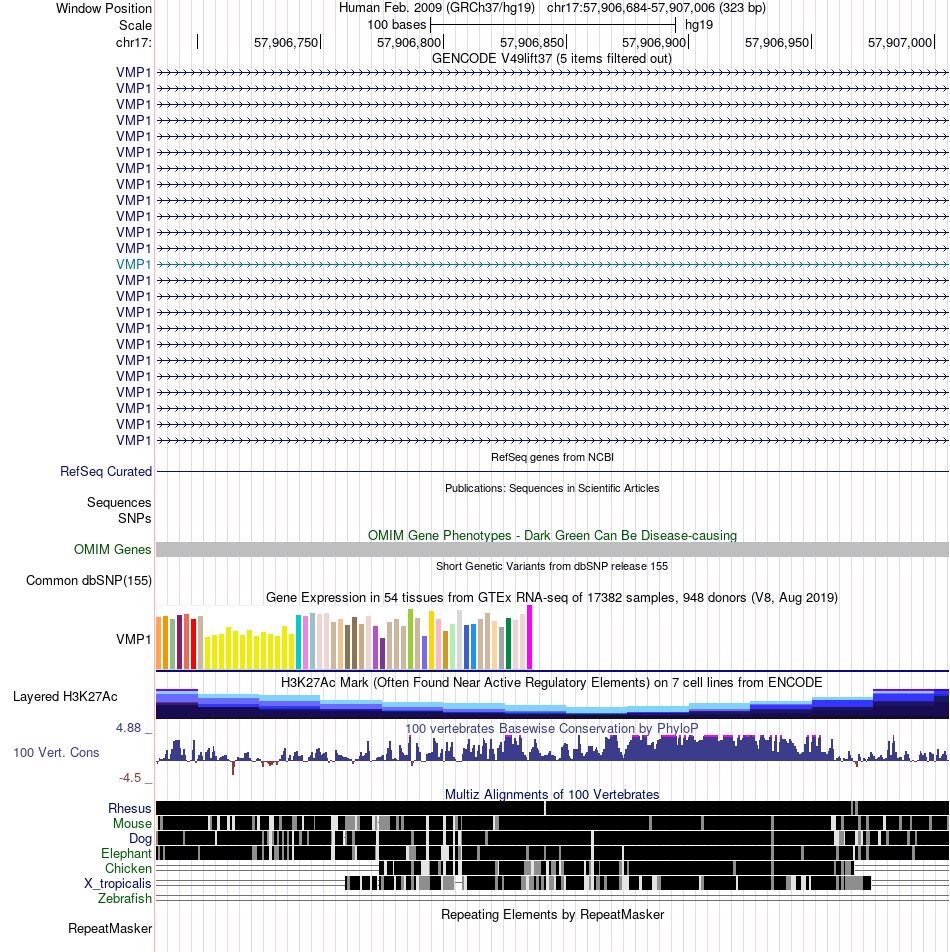Click the light-blue VMP1 transcript line

point(552,264)
